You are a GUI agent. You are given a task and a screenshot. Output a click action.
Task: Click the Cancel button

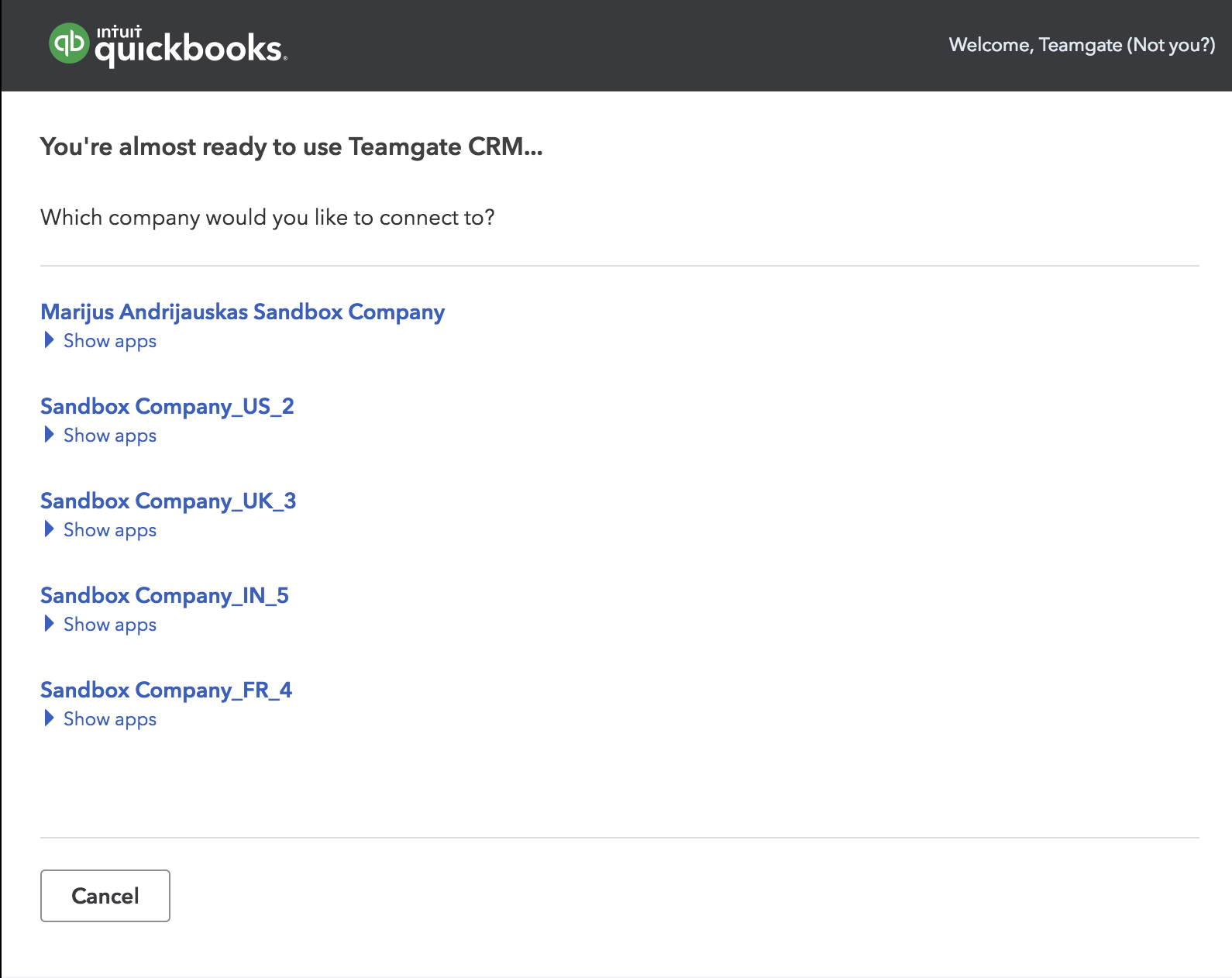[105, 896]
